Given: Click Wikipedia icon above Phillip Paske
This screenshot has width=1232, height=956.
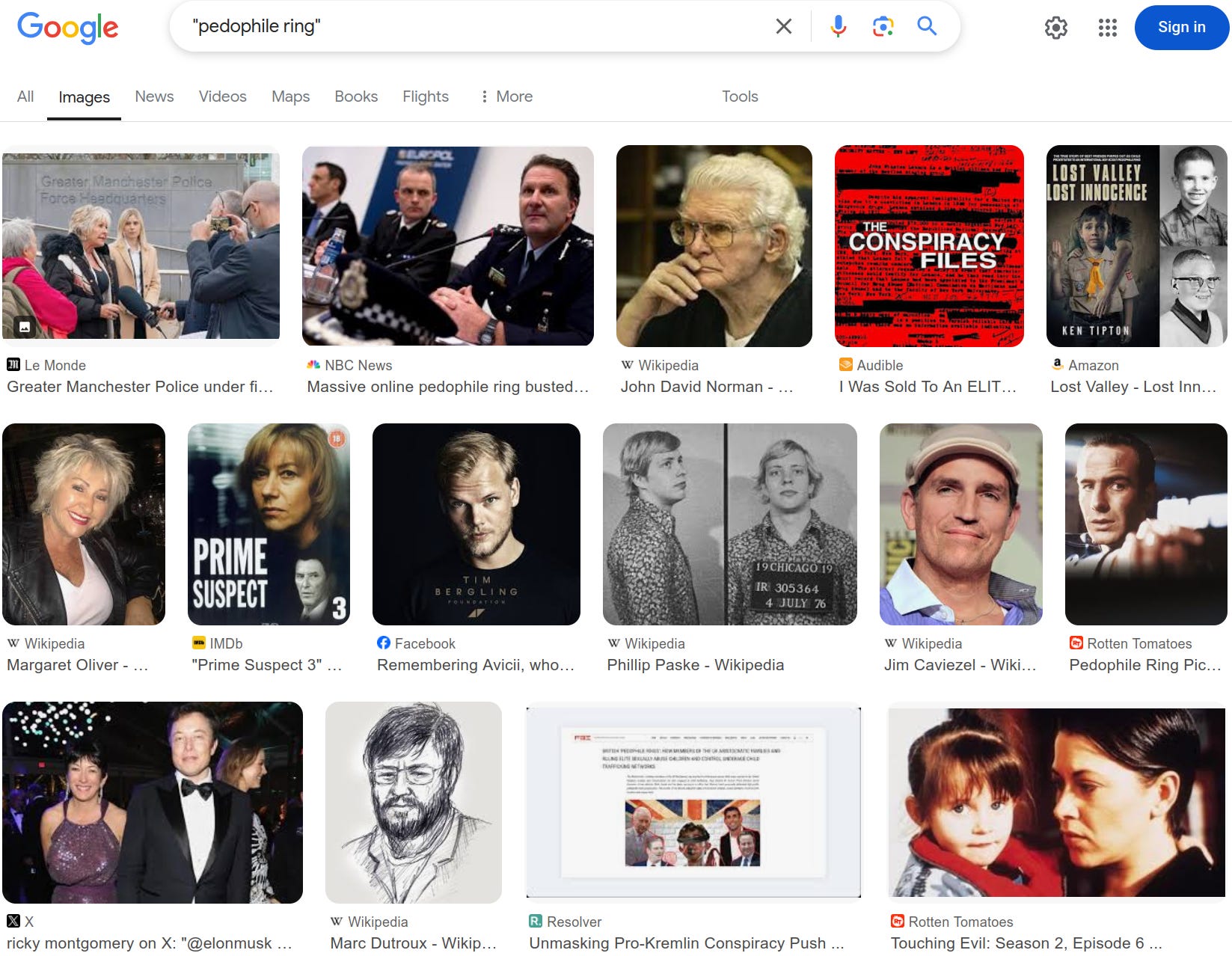Looking at the screenshot, I should coord(613,643).
